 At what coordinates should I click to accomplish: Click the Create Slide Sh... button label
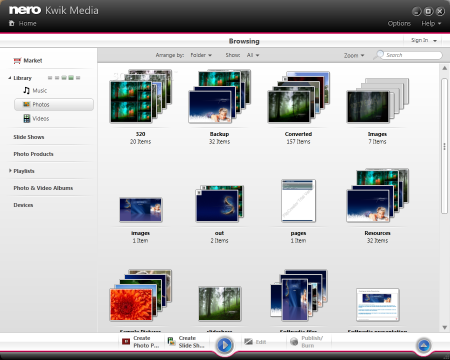click(x=191, y=342)
